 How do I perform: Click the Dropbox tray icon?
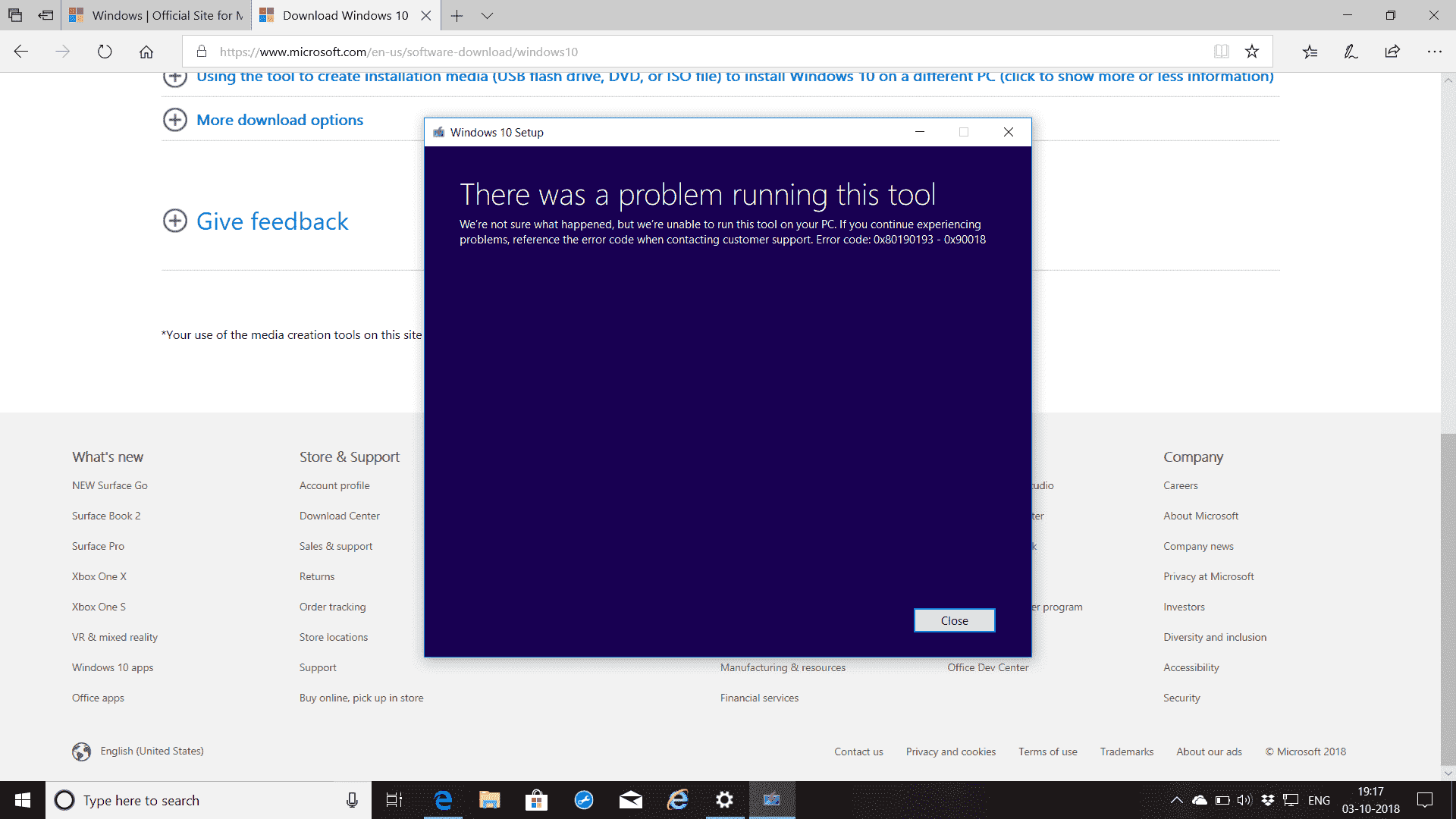click(x=1267, y=800)
